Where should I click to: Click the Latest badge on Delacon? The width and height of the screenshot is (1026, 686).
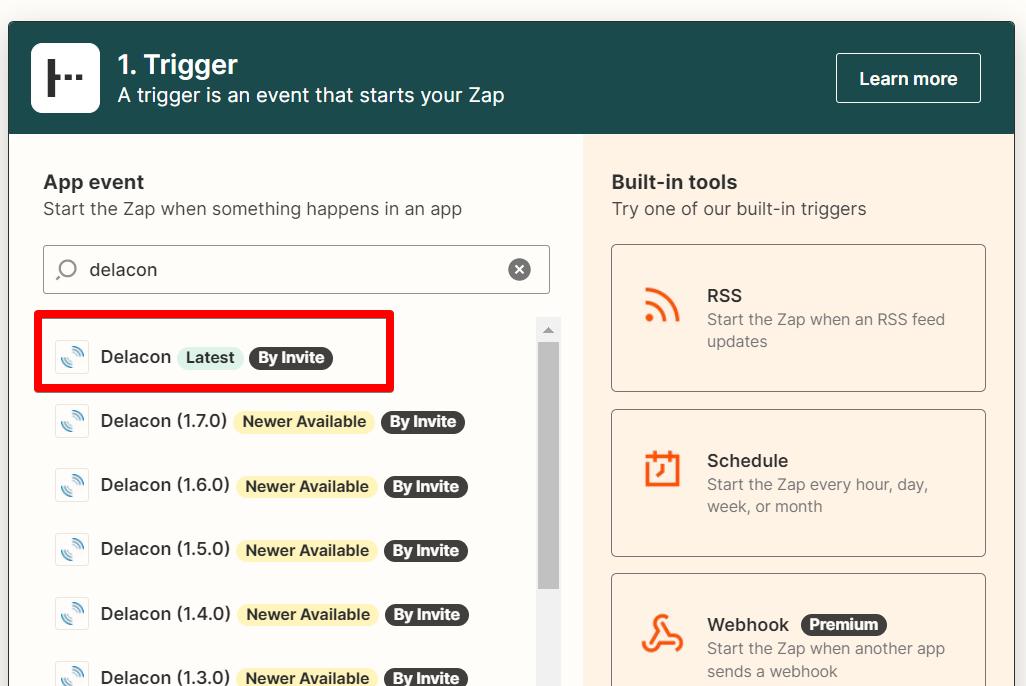click(209, 357)
